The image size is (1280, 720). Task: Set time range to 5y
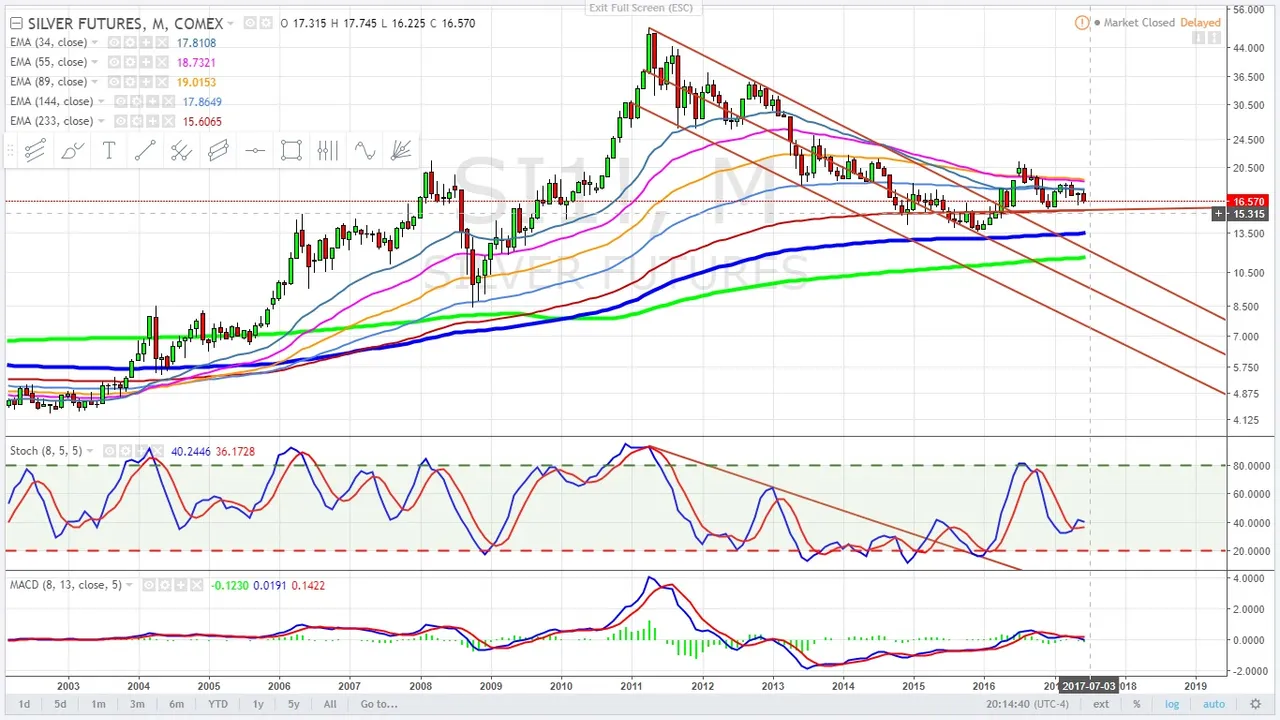(294, 704)
